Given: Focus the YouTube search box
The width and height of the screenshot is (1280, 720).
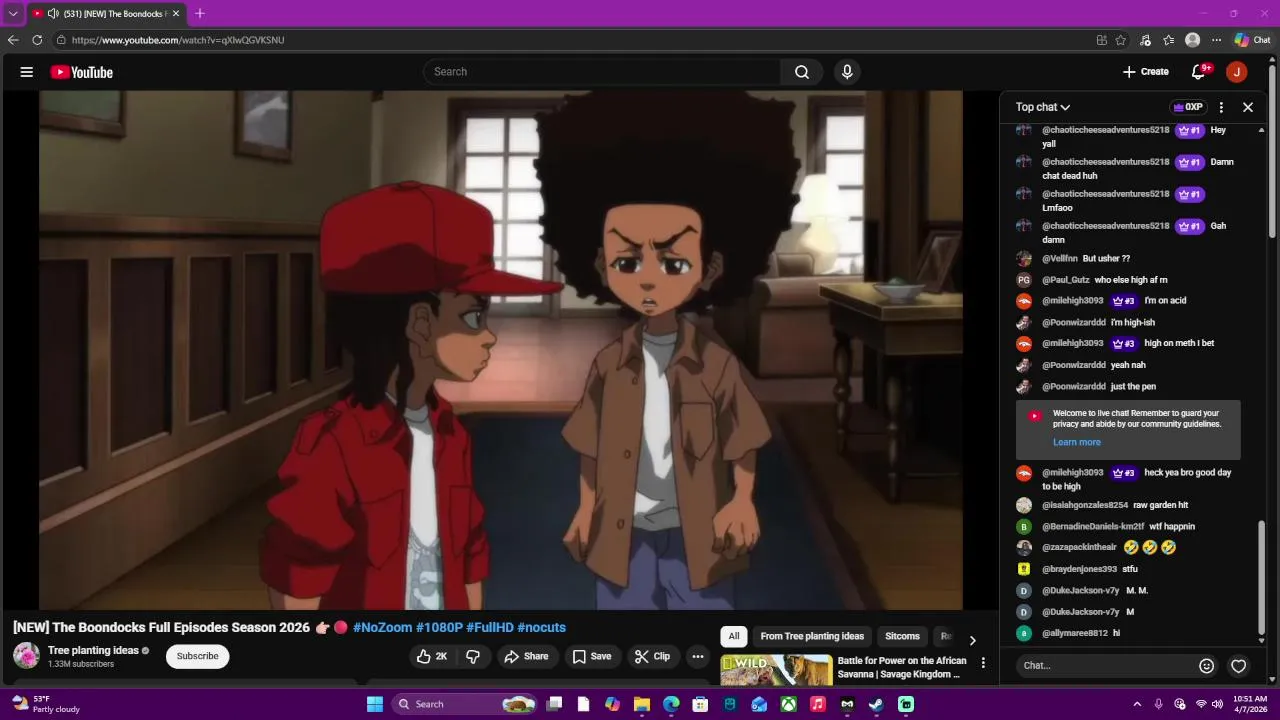Looking at the screenshot, I should (602, 72).
